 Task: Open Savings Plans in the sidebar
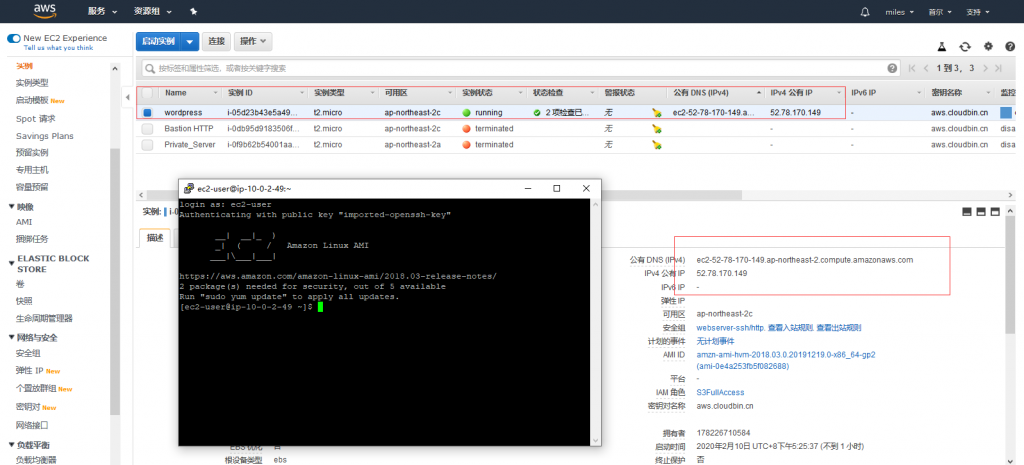pos(44,136)
